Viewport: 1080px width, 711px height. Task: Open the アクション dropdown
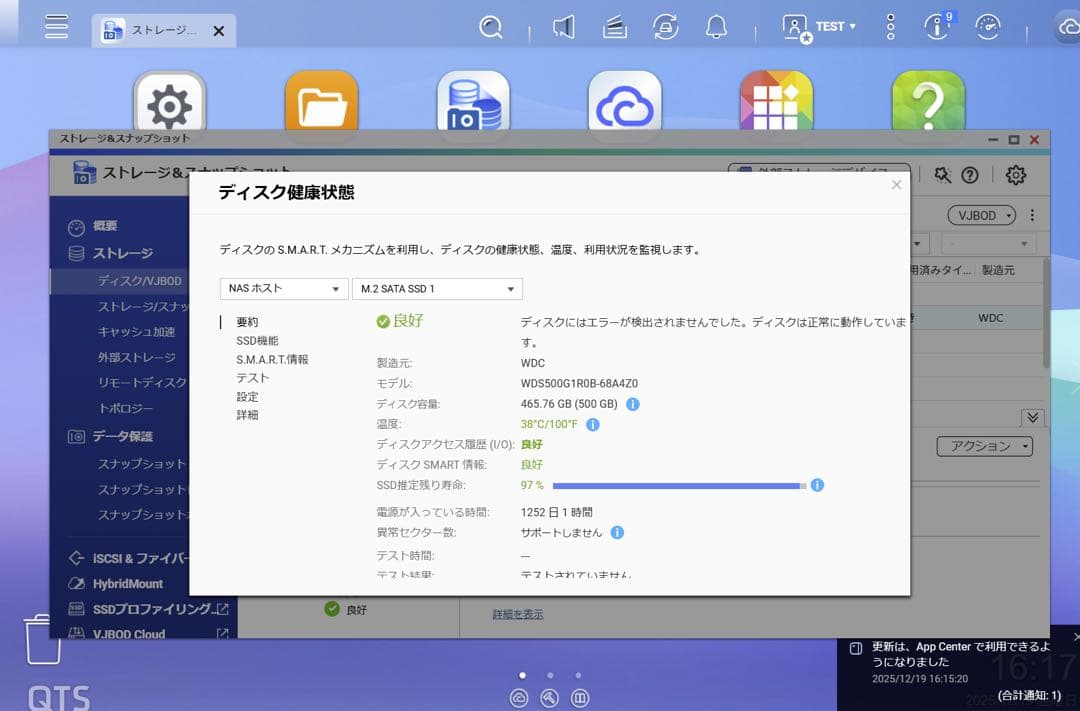click(x=985, y=446)
